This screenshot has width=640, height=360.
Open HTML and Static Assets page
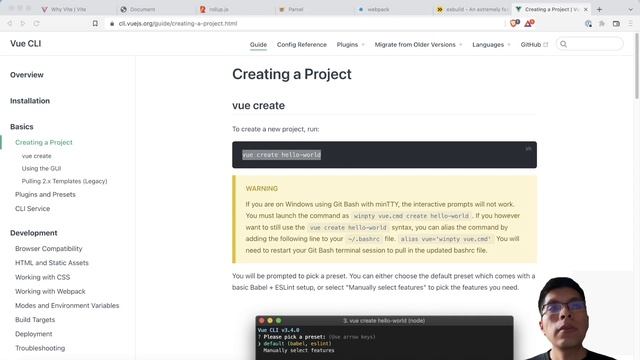(52, 263)
